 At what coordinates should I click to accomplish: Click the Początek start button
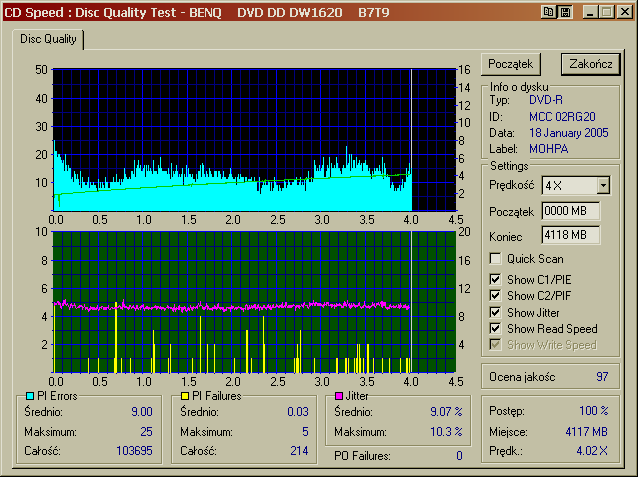tap(511, 64)
